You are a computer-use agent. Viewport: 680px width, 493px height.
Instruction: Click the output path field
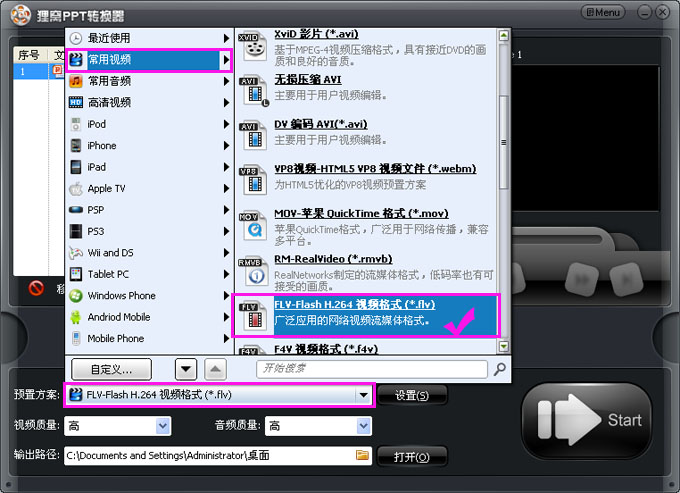(218, 456)
